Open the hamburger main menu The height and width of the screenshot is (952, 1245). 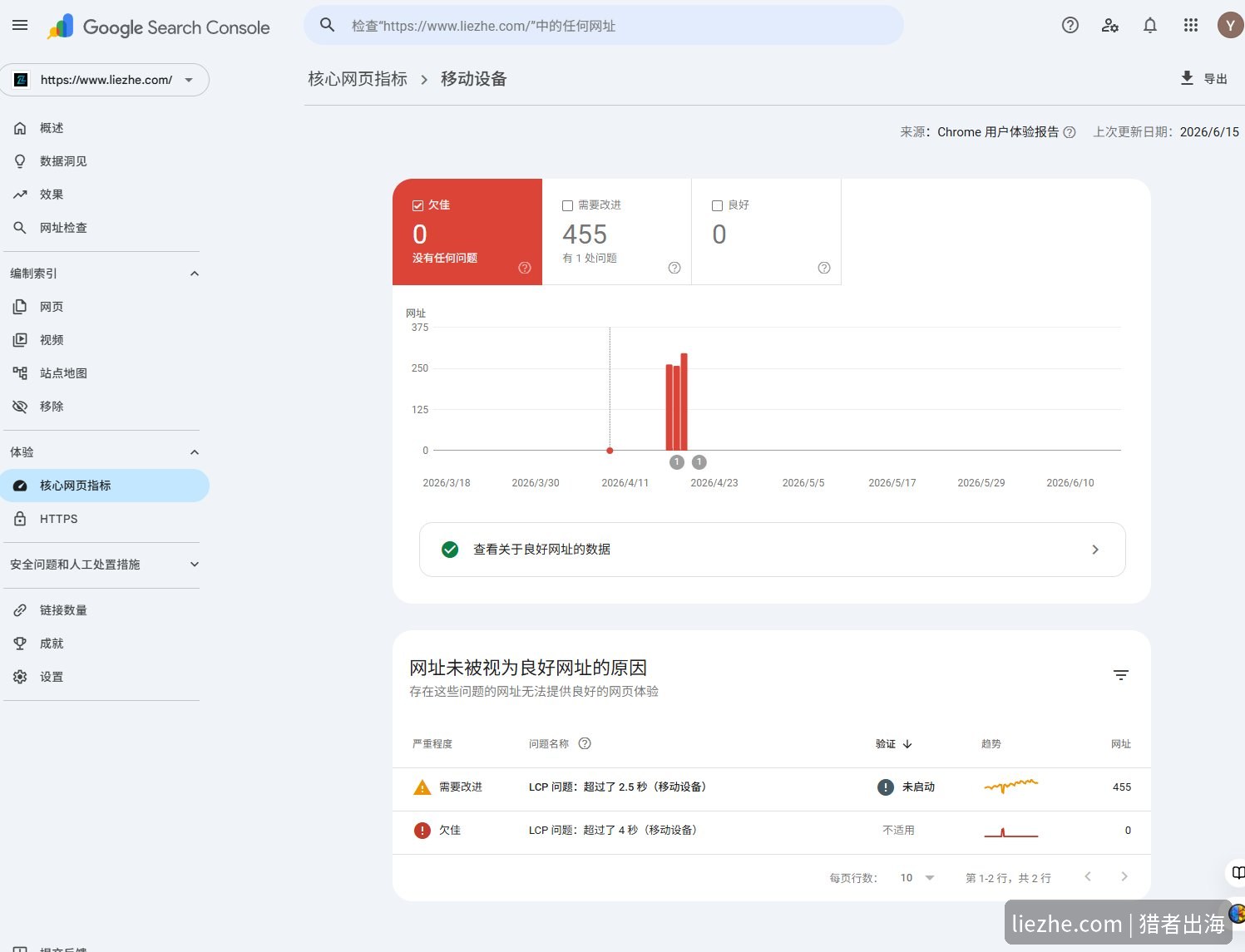click(20, 26)
